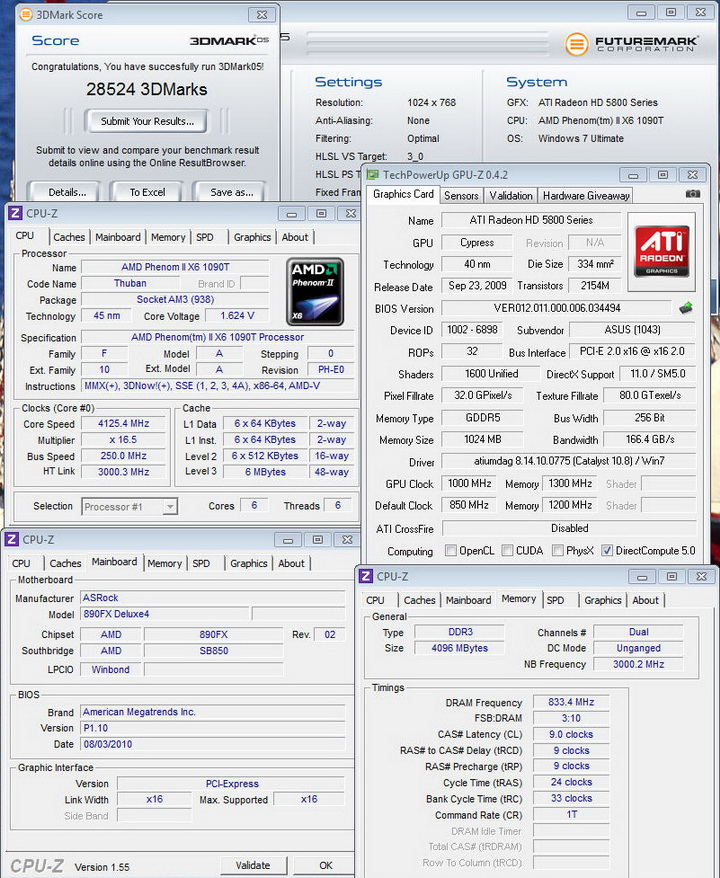Enable the PhysX checkbox
Image resolution: width=720 pixels, height=878 pixels.
pos(558,550)
